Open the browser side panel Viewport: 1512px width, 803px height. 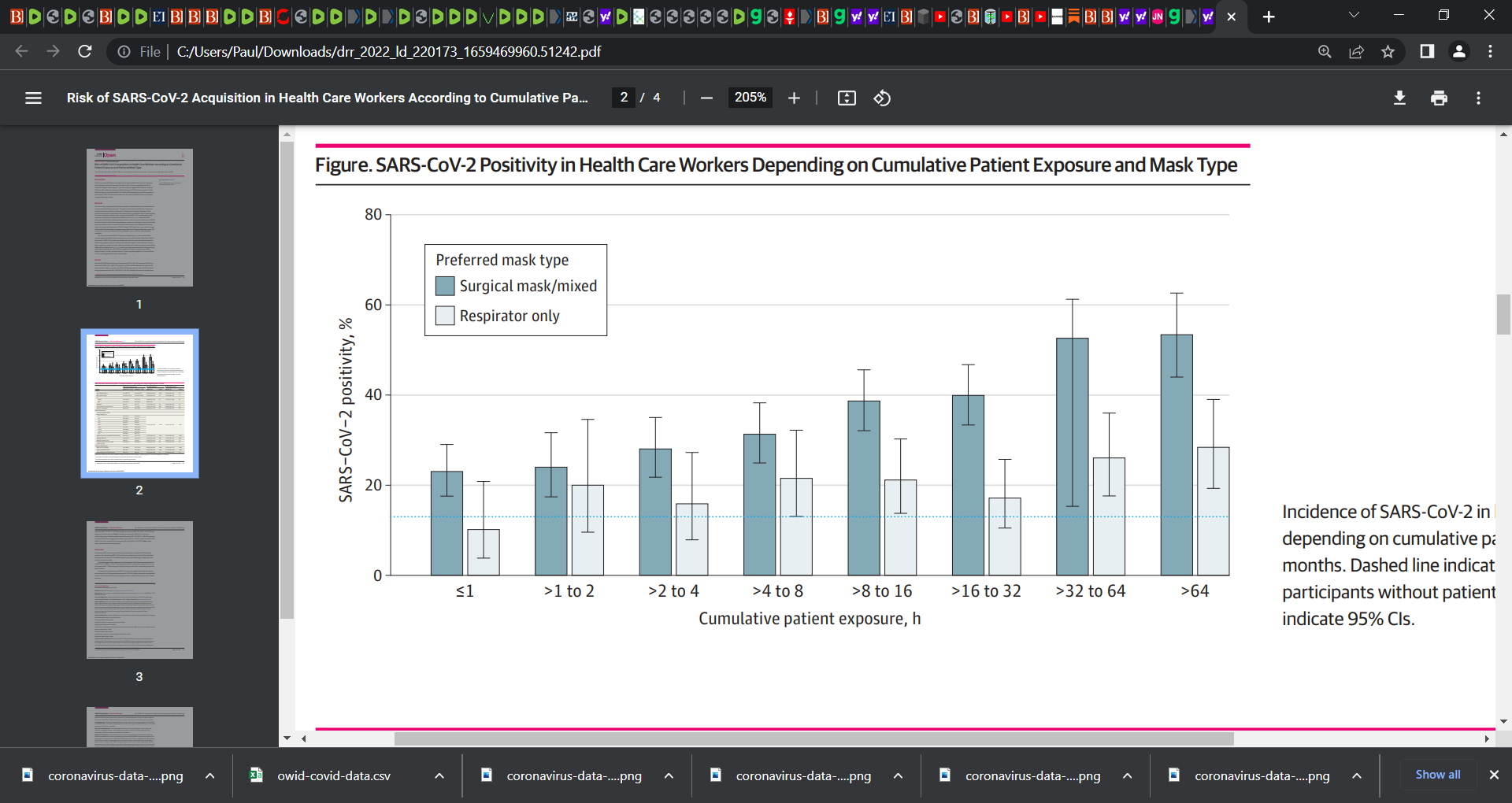coord(1427,51)
